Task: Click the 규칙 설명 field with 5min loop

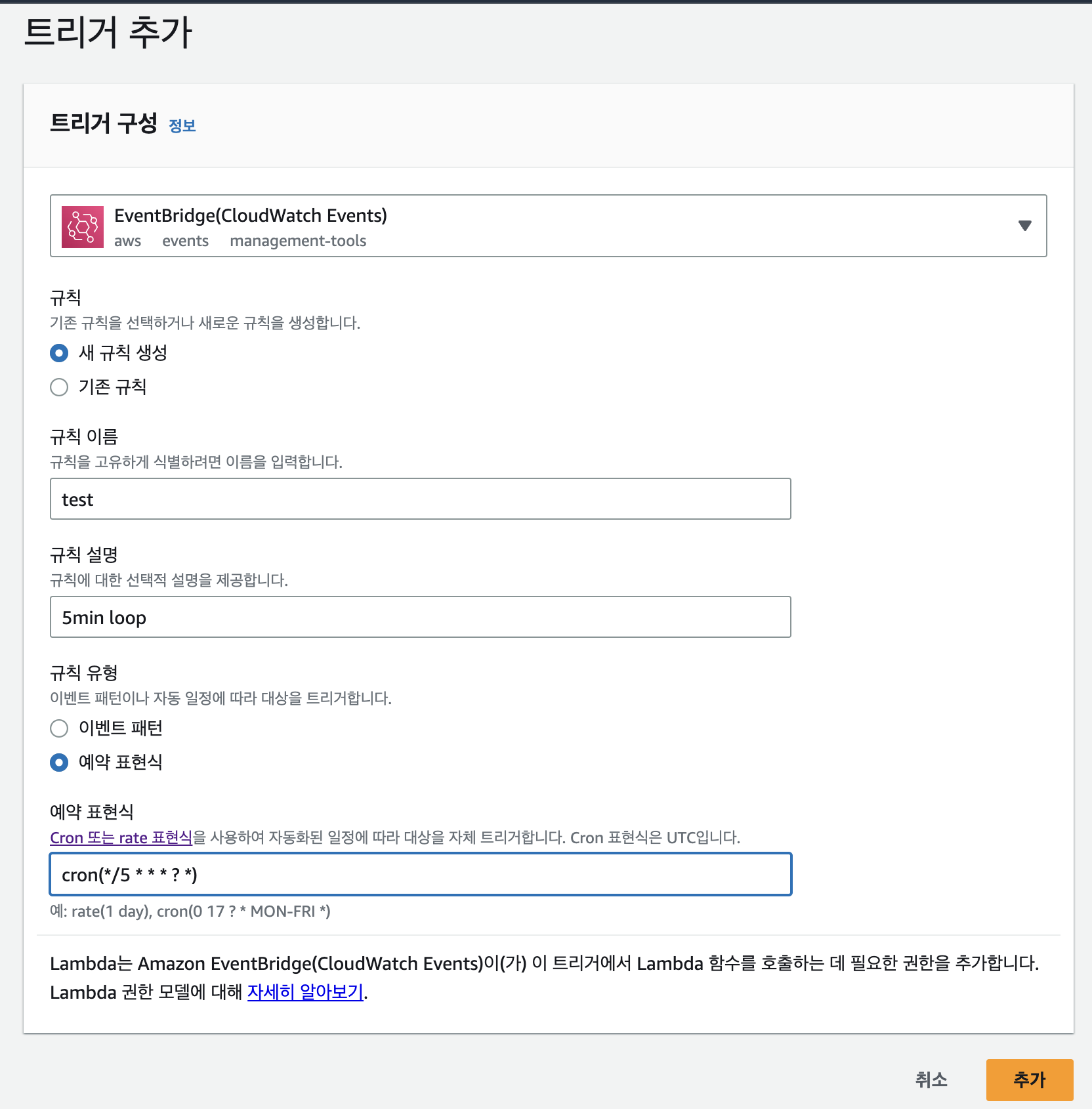Action: coord(421,617)
